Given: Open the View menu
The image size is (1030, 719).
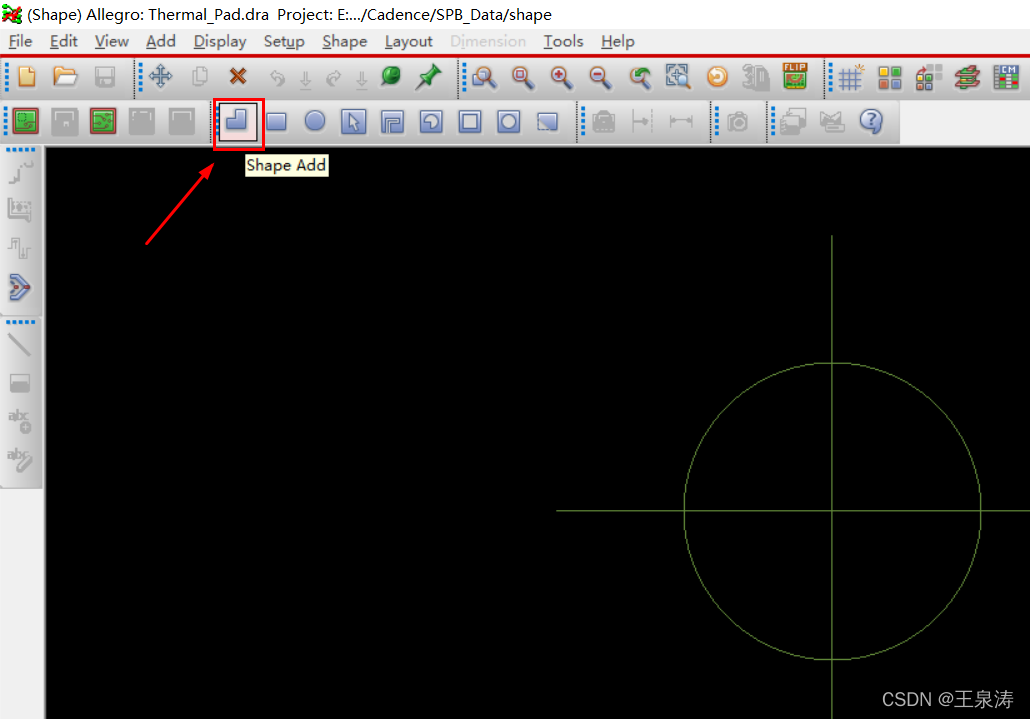Looking at the screenshot, I should [x=112, y=41].
